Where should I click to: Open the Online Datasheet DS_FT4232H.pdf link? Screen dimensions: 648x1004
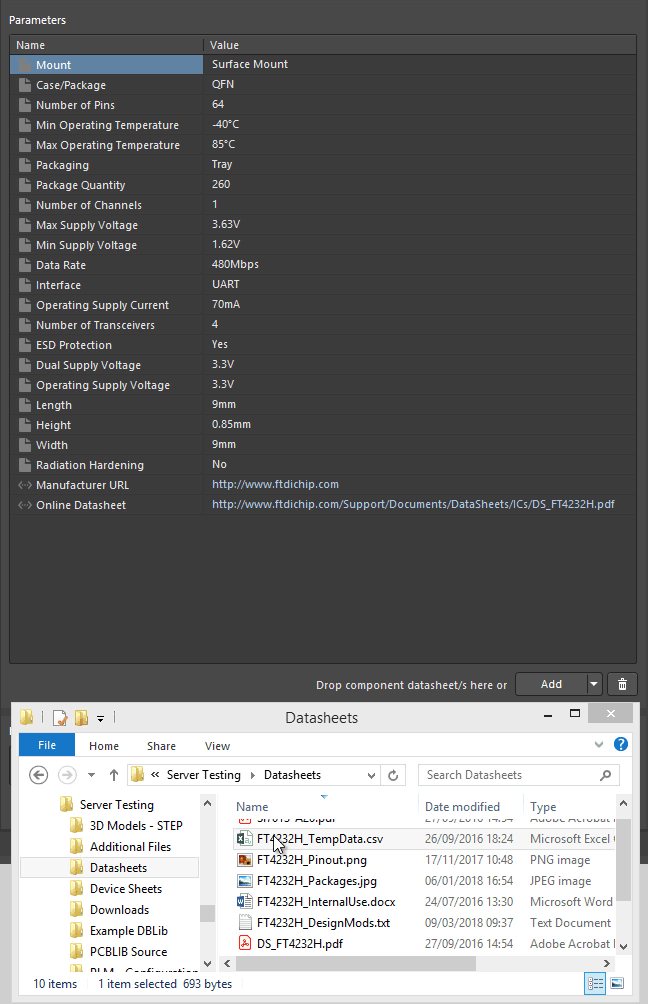click(x=413, y=505)
